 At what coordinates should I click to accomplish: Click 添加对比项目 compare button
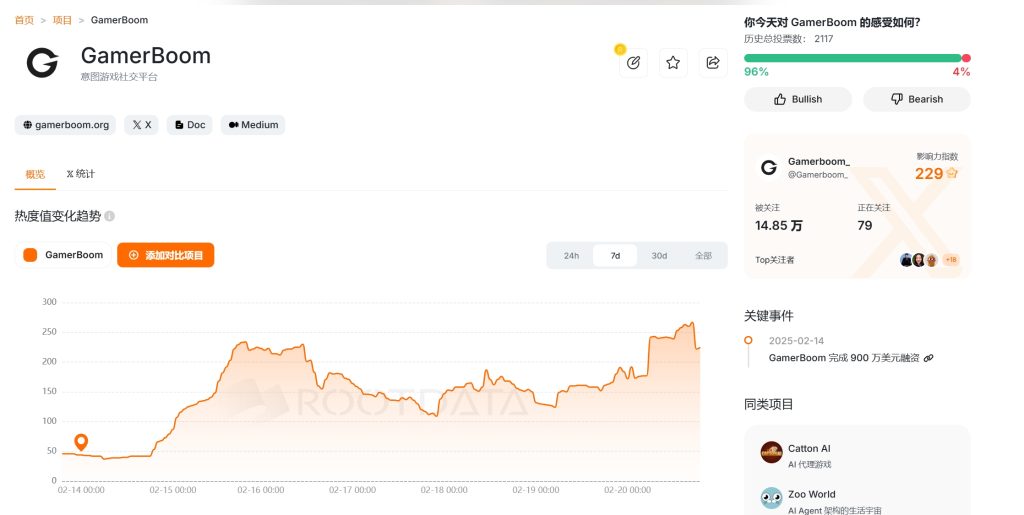(166, 255)
